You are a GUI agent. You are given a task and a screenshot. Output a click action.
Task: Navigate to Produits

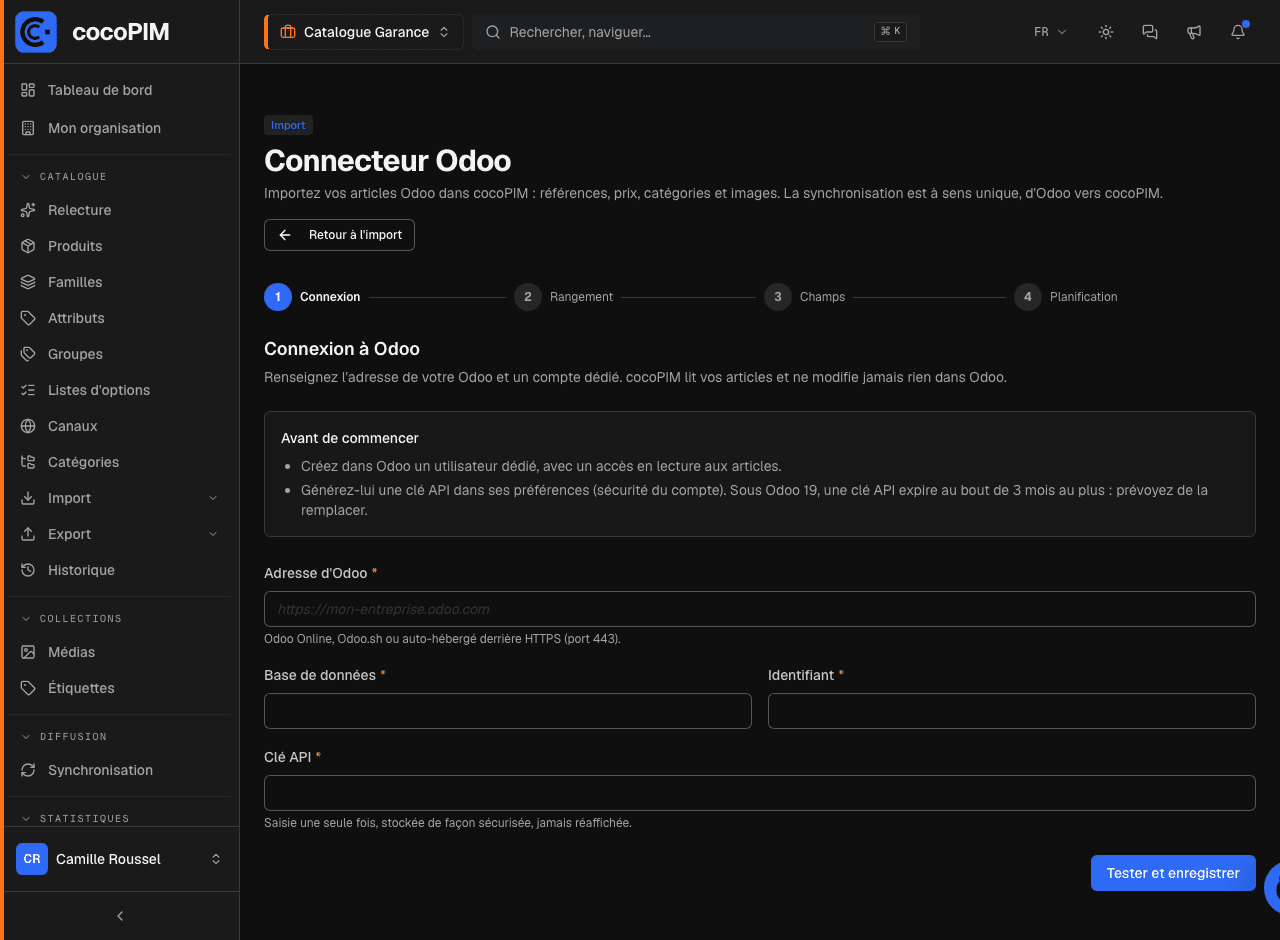[120, 246]
